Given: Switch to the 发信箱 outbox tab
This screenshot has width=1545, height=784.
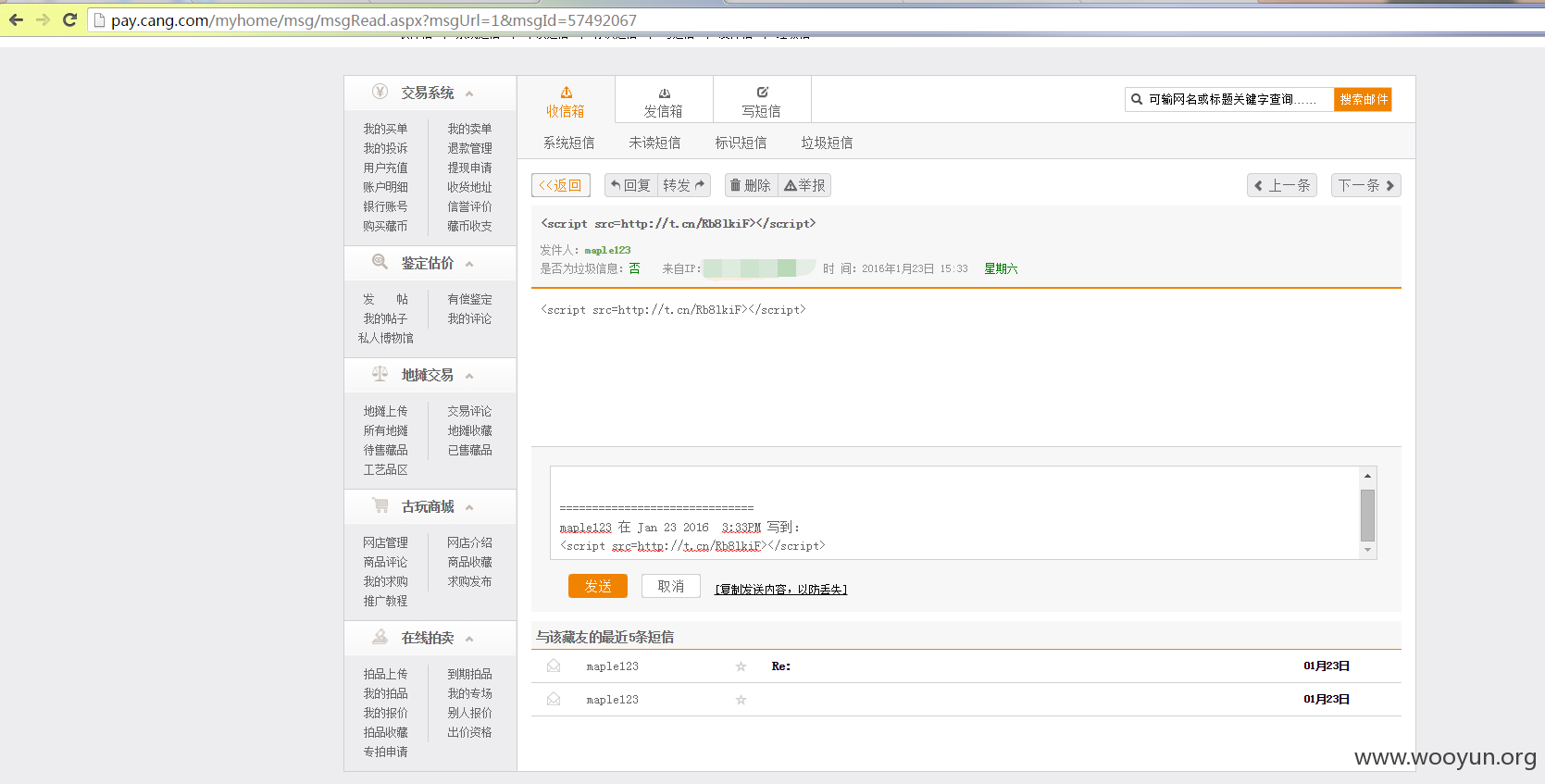Looking at the screenshot, I should 664,100.
